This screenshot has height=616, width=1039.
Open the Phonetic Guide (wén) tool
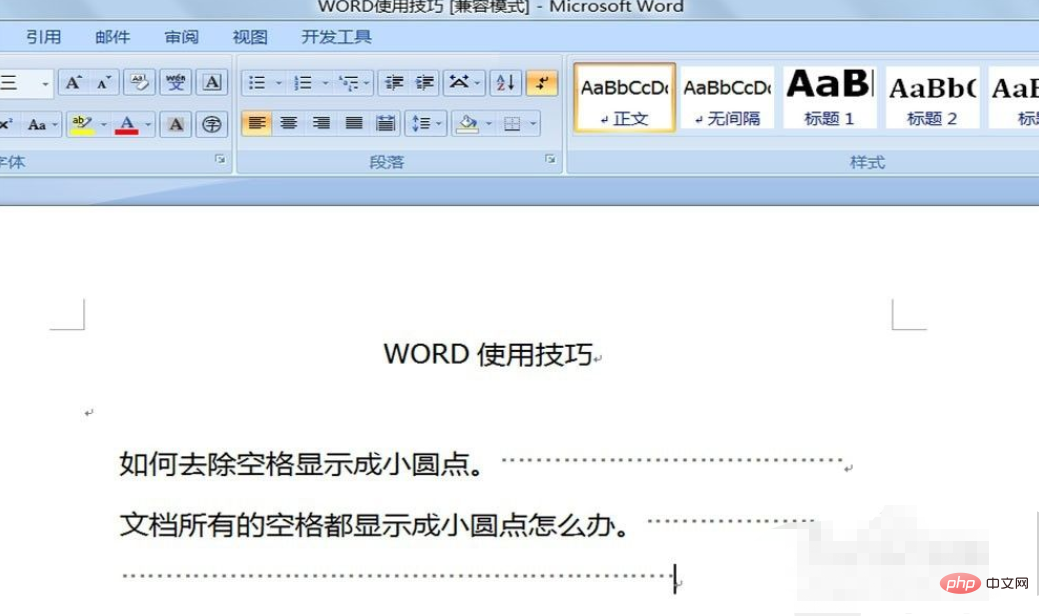tap(176, 83)
